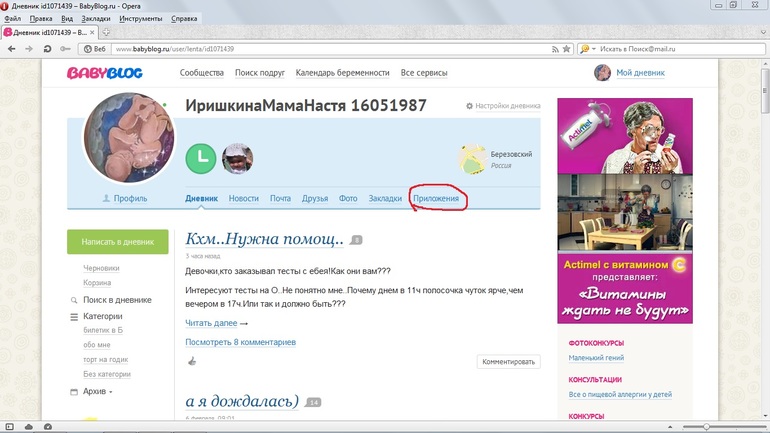The height and width of the screenshot is (433, 770).
Task: Click the browser Reload button
Action: 46,48
